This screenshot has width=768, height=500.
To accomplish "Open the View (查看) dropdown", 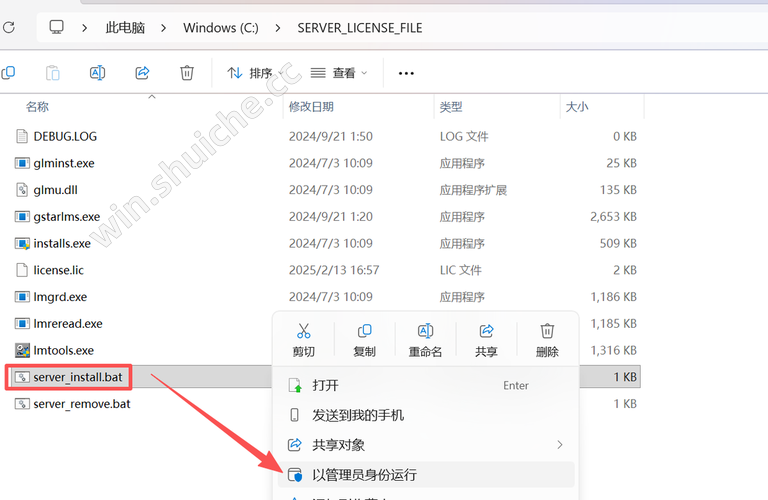I will tap(338, 73).
